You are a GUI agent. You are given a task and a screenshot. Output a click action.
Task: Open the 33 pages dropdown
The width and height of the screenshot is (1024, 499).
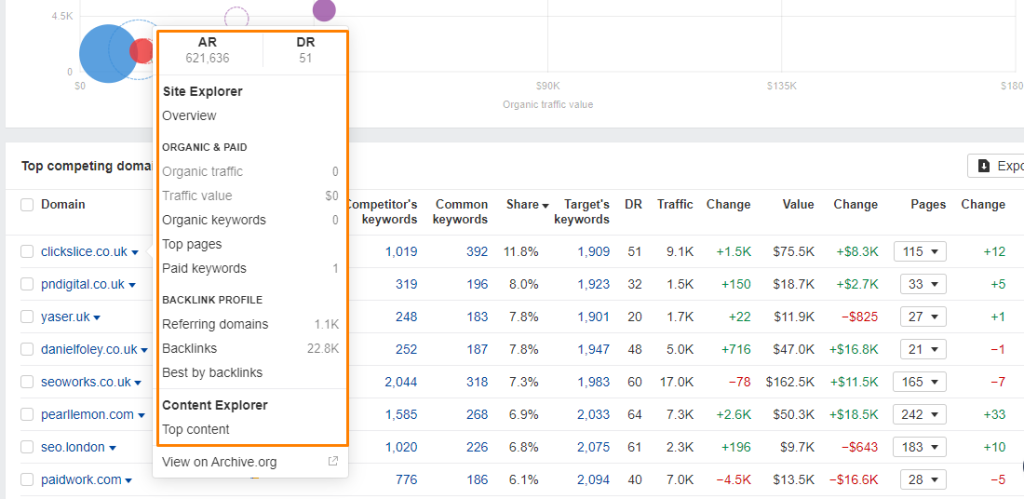(923, 284)
